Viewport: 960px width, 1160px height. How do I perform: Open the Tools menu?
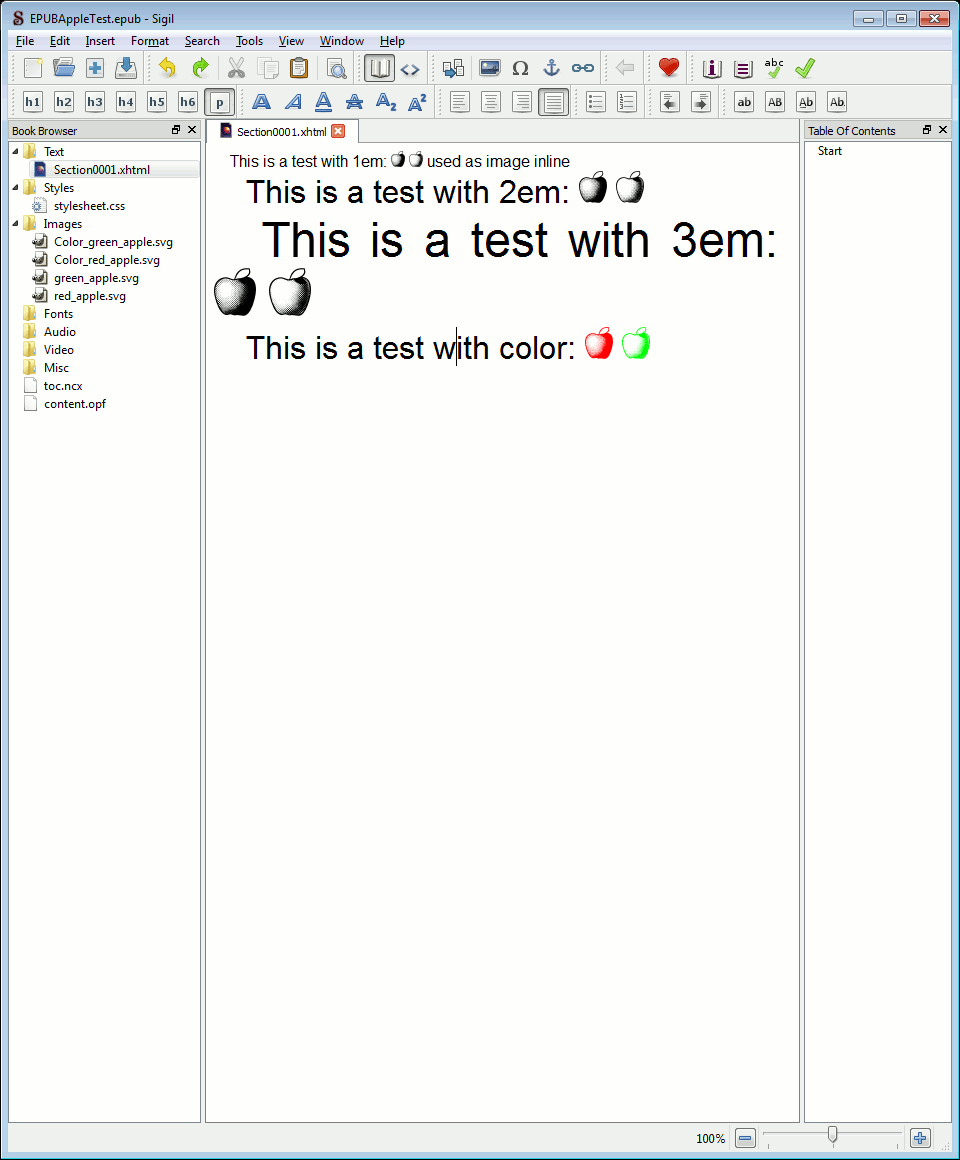(x=249, y=41)
